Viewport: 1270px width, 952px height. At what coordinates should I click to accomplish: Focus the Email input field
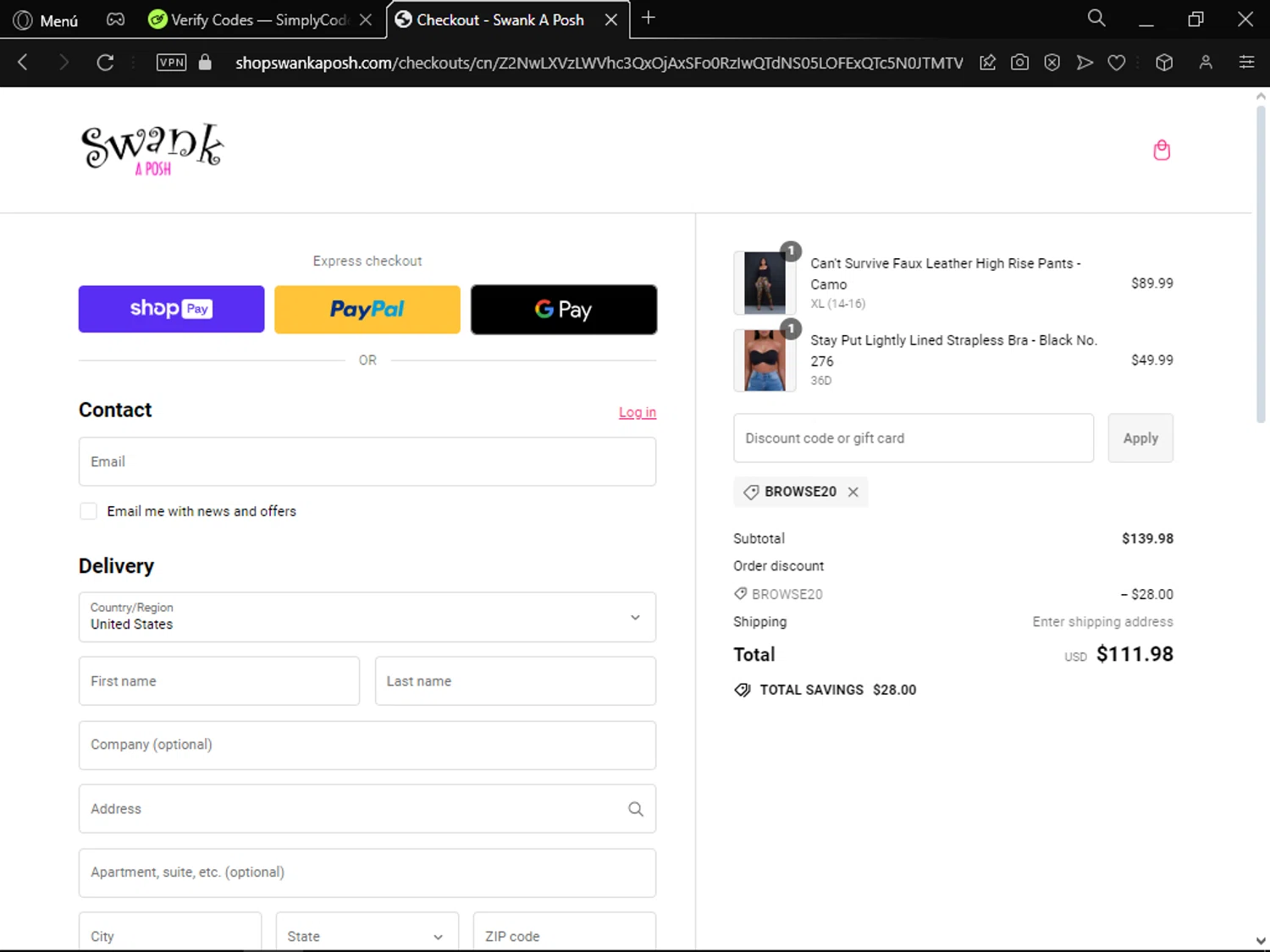pos(367,461)
